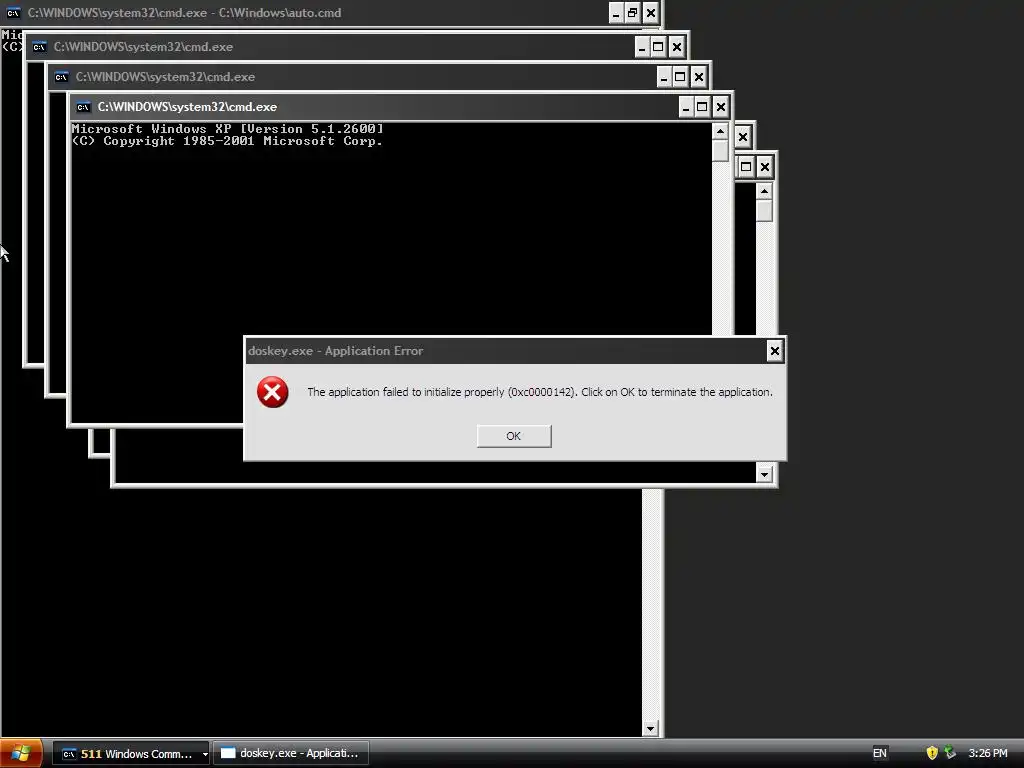Screen dimensions: 1024x768
Task: Open the system menu icon of the second cmd.exe window
Action: pos(39,47)
